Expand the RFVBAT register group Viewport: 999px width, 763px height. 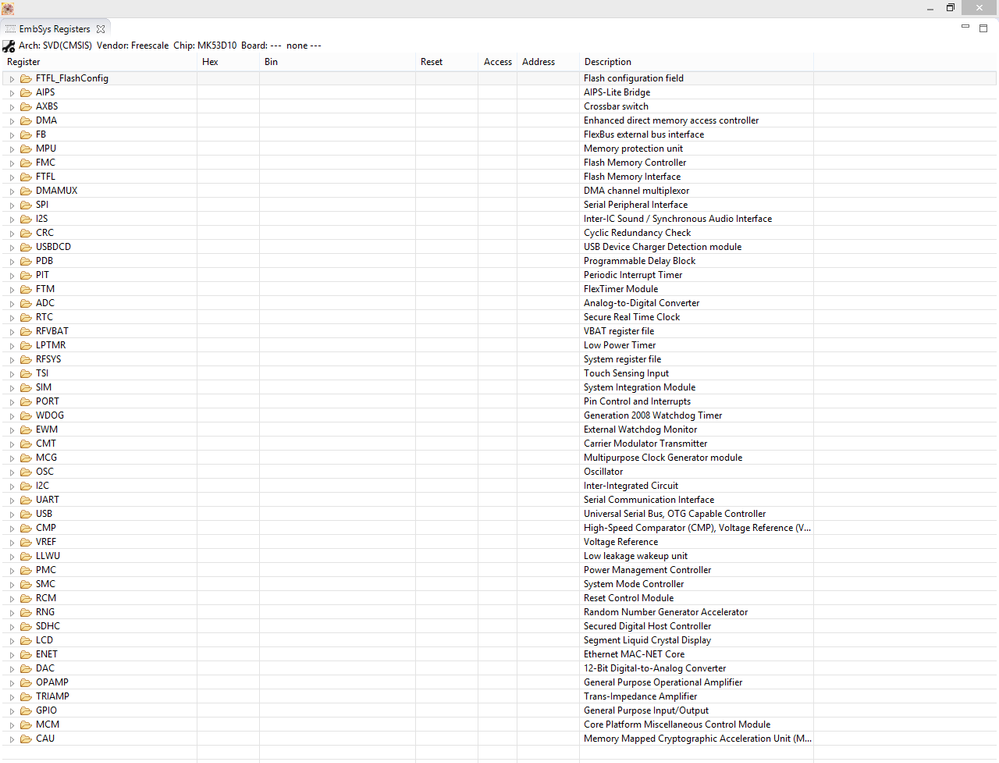[x=11, y=332]
